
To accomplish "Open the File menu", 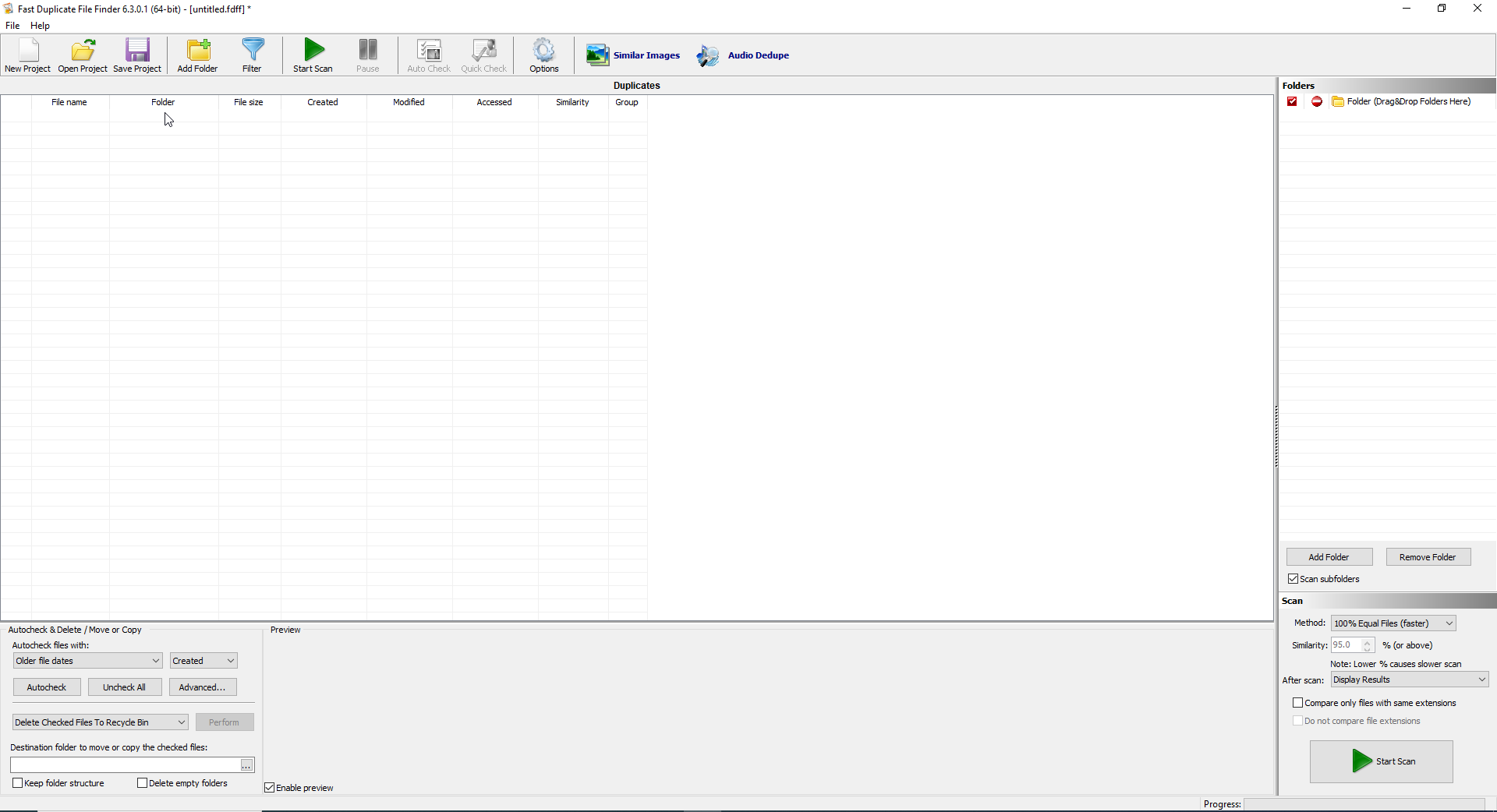I will pyautogui.click(x=12, y=25).
